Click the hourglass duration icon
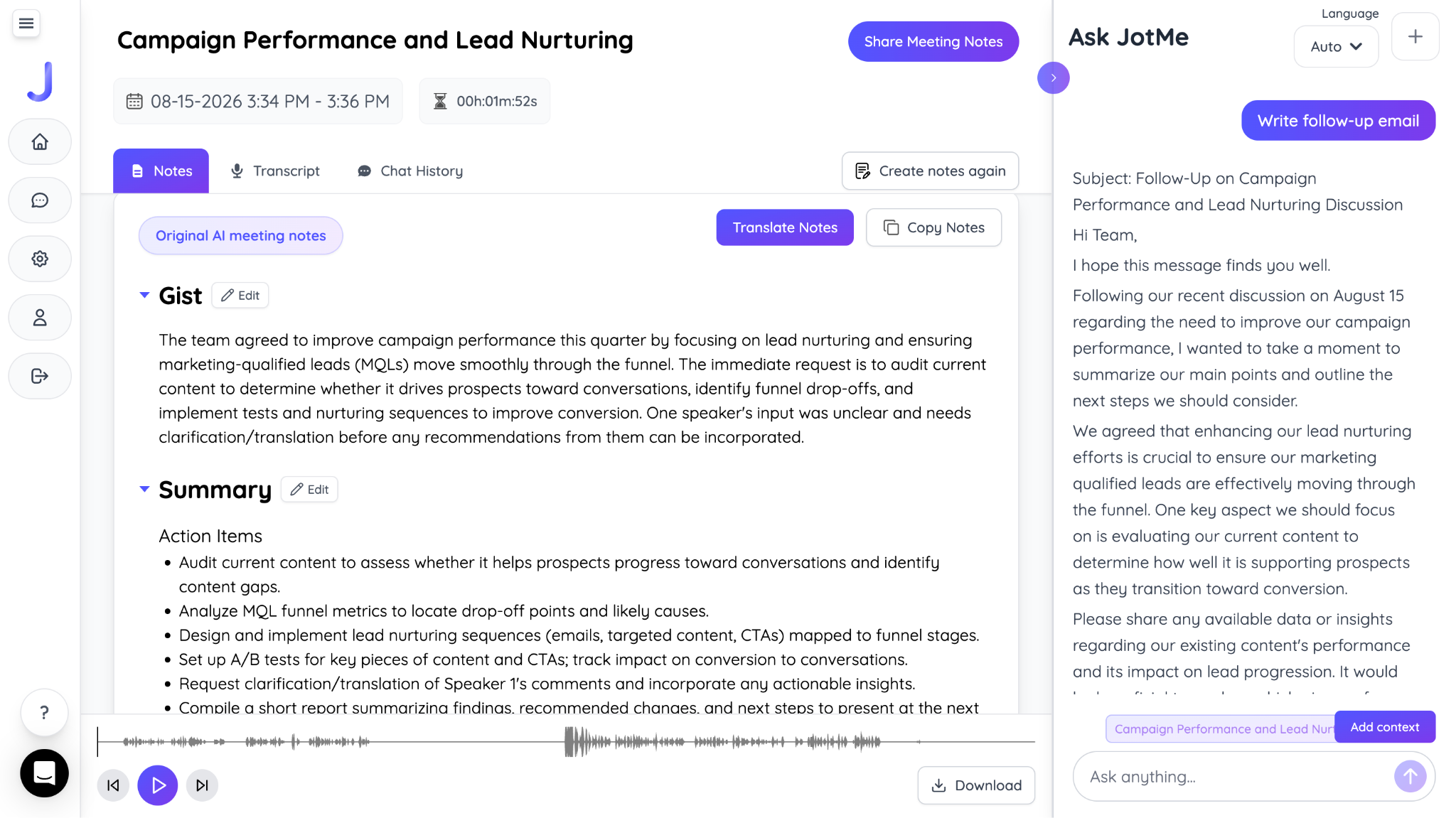1456x818 pixels. (440, 102)
